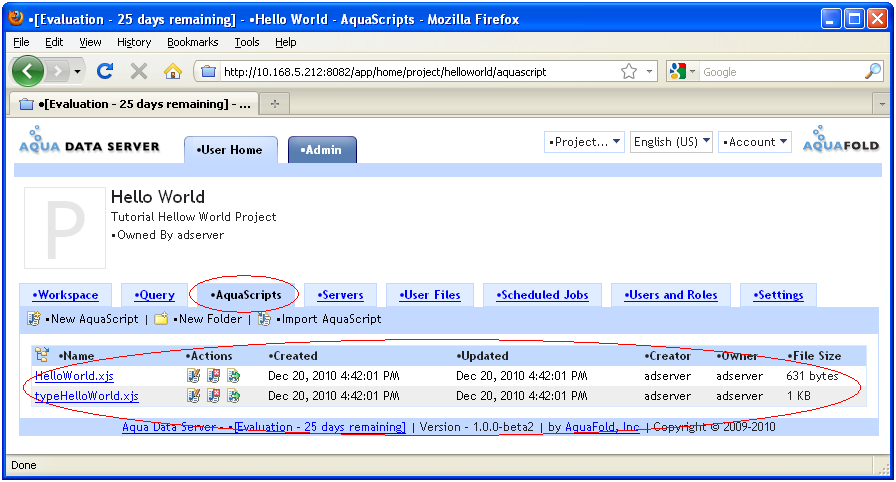Viewport: 896px width, 482px height.
Task: Open the Edit menu
Action: click(54, 42)
